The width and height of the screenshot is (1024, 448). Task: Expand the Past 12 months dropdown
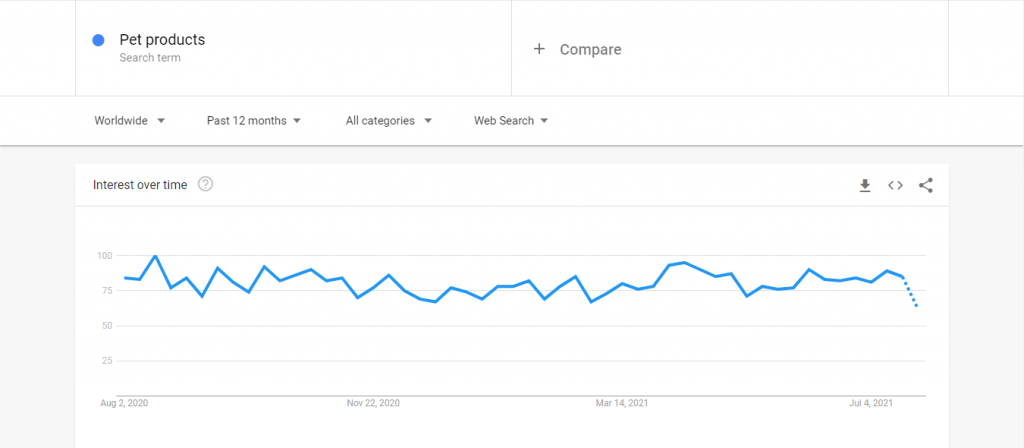[x=254, y=121]
